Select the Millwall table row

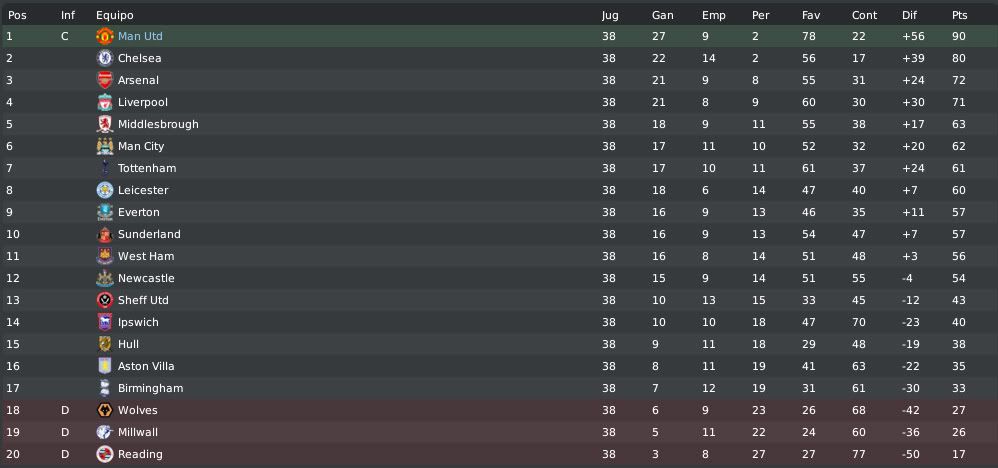499,432
